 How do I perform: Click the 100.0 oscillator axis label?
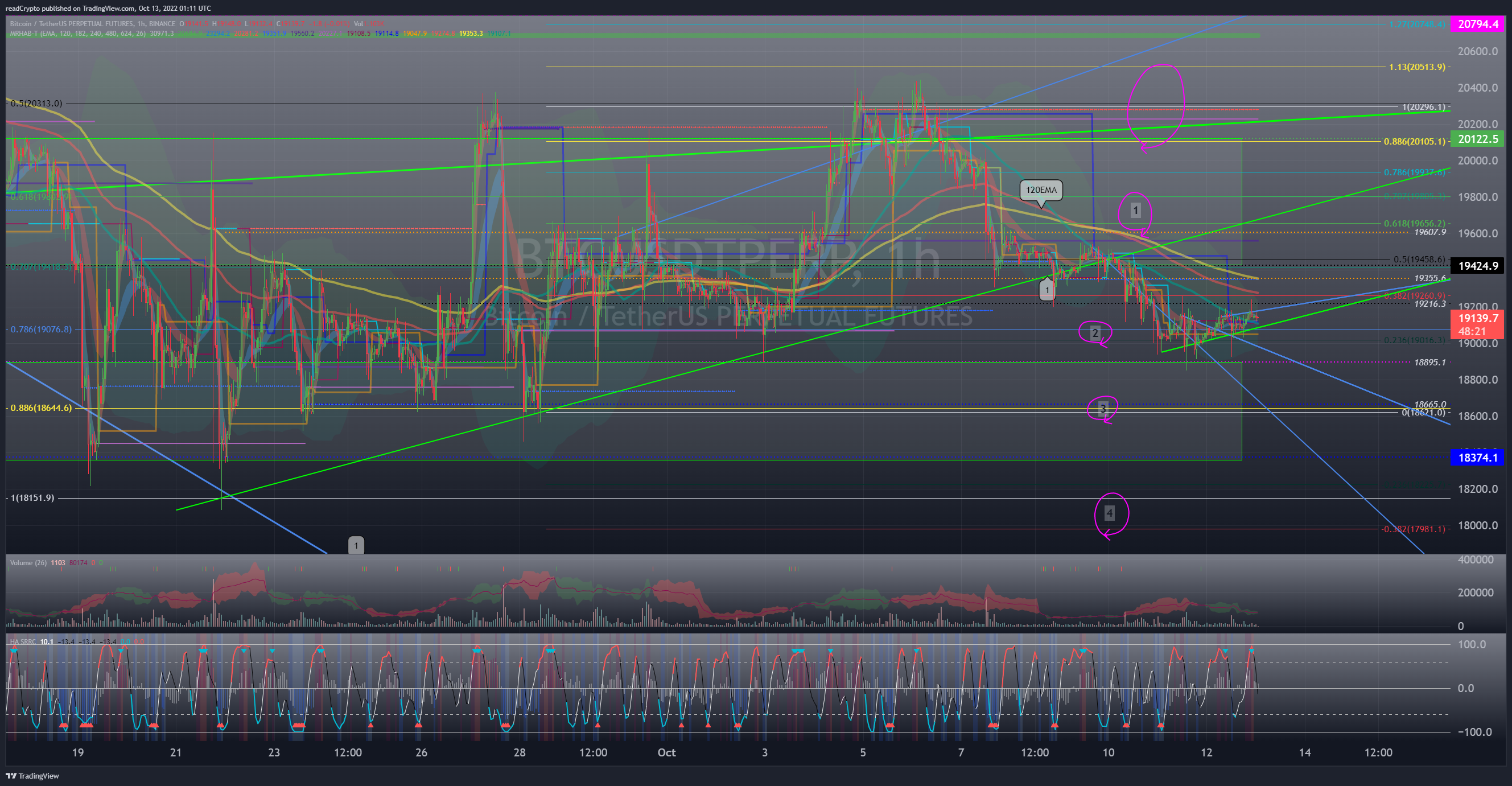click(x=1473, y=644)
